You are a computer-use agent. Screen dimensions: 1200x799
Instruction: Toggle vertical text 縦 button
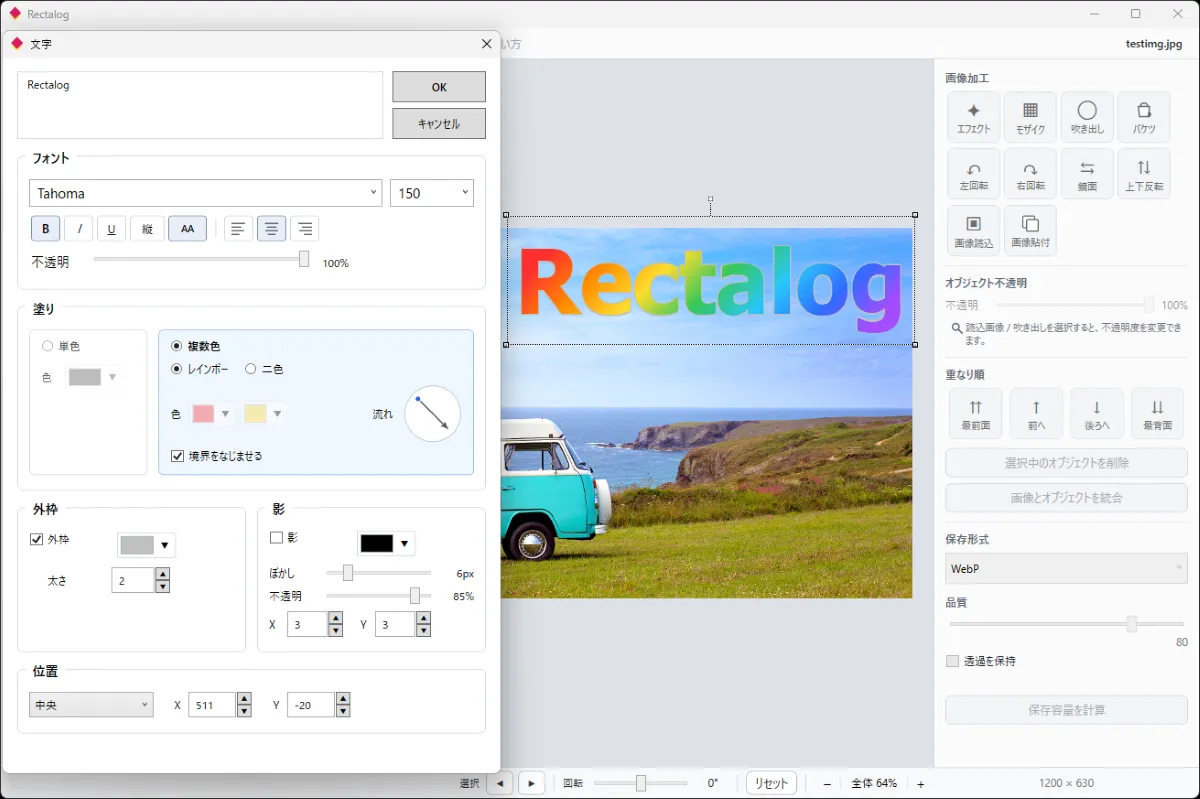pos(147,229)
